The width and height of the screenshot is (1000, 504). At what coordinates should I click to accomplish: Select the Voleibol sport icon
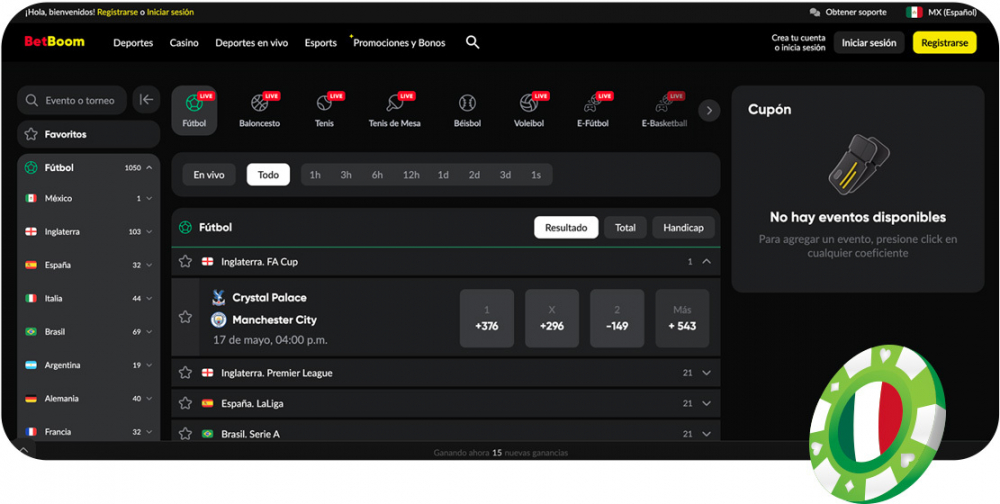click(x=529, y=110)
